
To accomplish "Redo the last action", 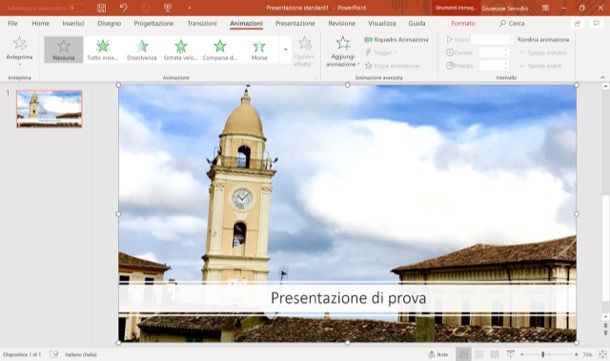I will 145,8.
